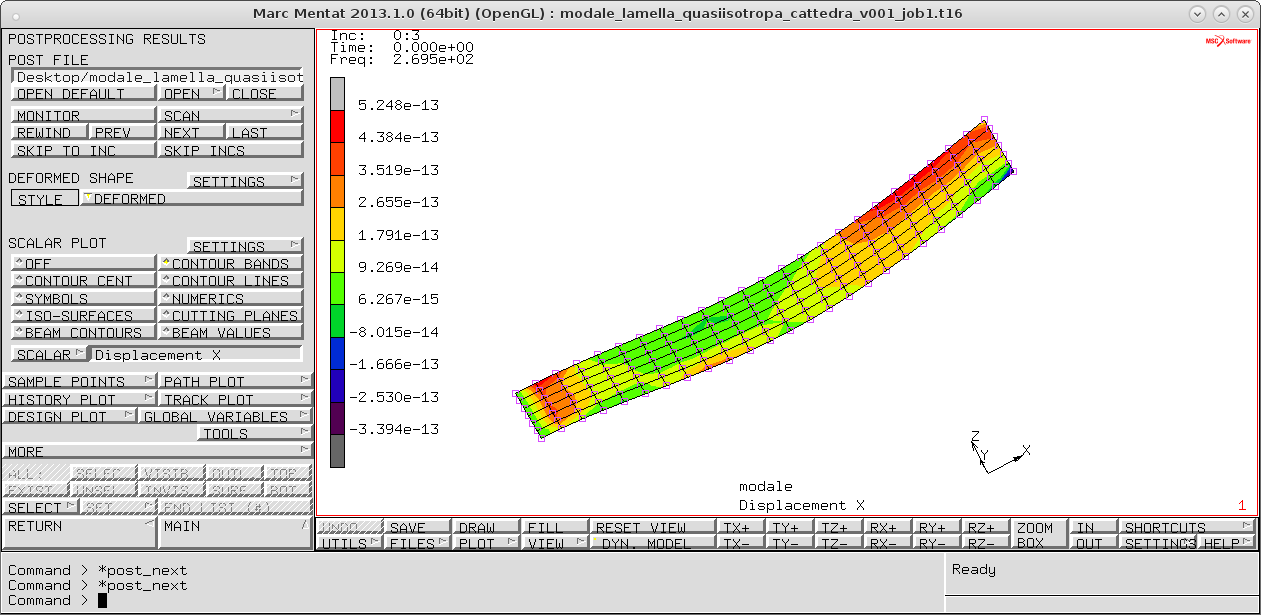The height and width of the screenshot is (615, 1261).
Task: Zoom IN on the model
Action: click(x=1091, y=527)
